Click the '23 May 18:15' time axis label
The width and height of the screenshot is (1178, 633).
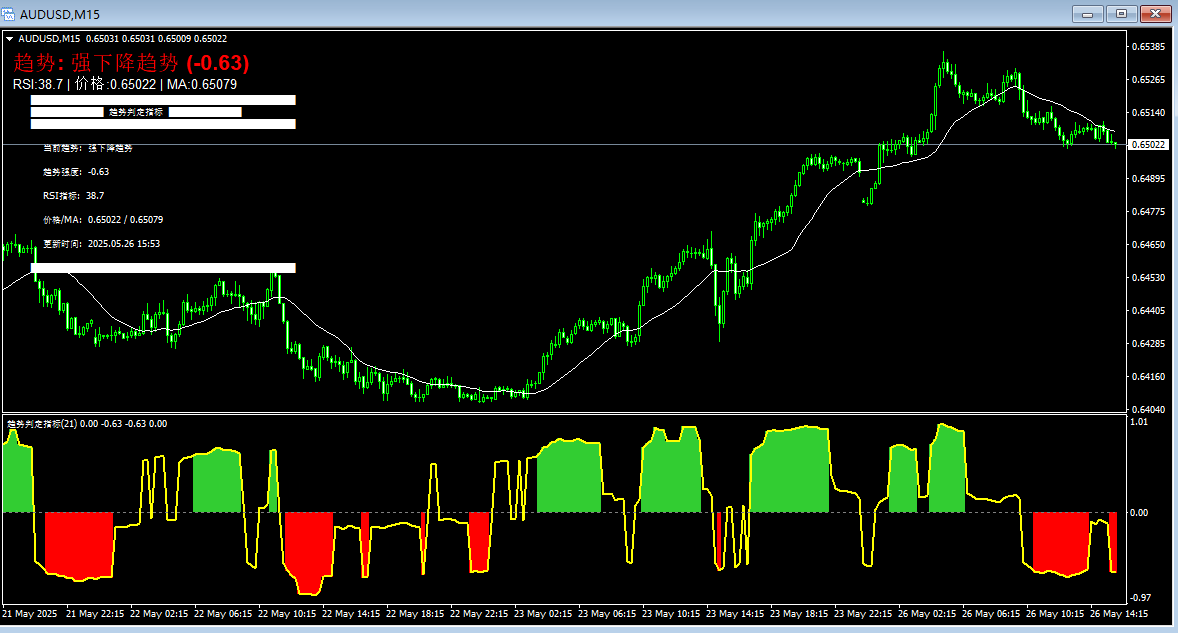tap(799, 613)
